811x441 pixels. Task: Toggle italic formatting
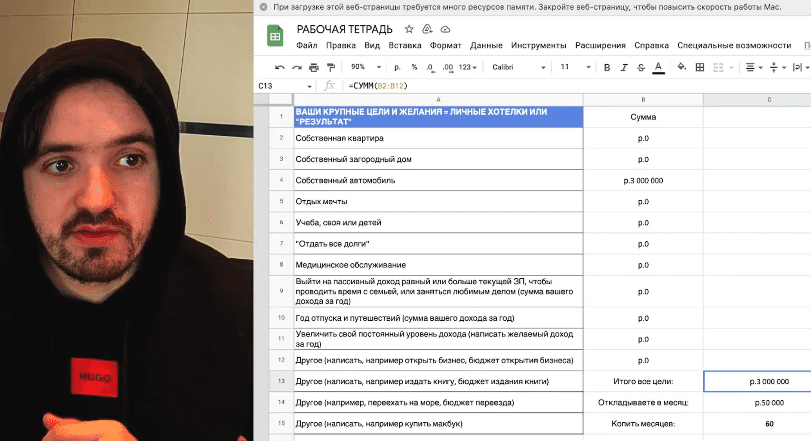(624, 67)
